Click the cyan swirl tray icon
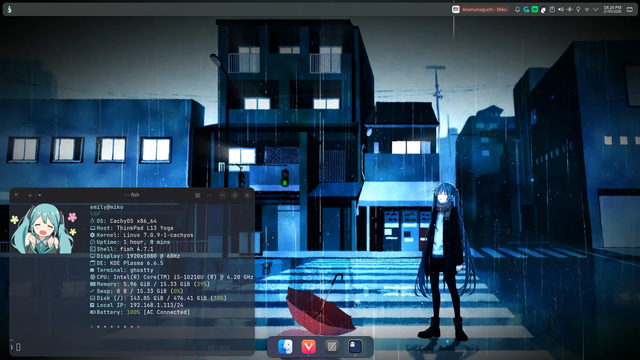Screen dimensions: 640x360 tap(526, 9)
